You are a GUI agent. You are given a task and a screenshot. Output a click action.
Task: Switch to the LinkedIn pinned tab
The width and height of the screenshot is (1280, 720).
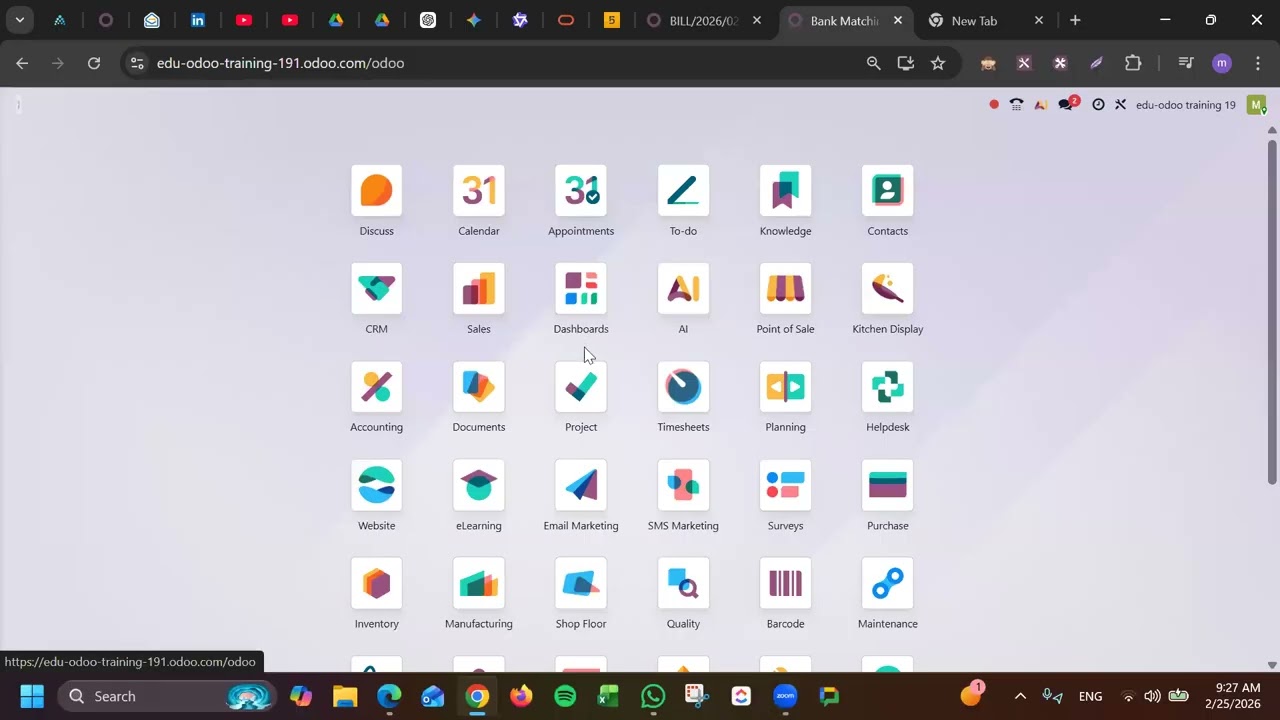point(198,20)
